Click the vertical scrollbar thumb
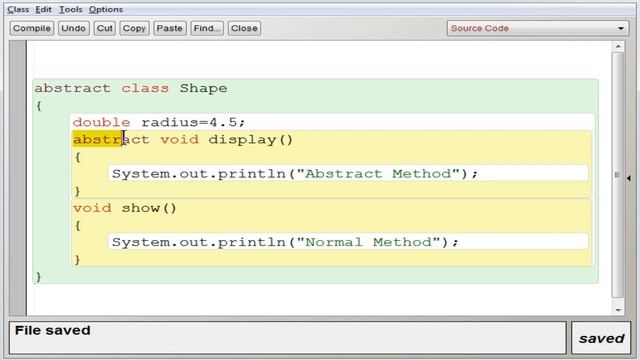640x360 pixels. coord(618,175)
